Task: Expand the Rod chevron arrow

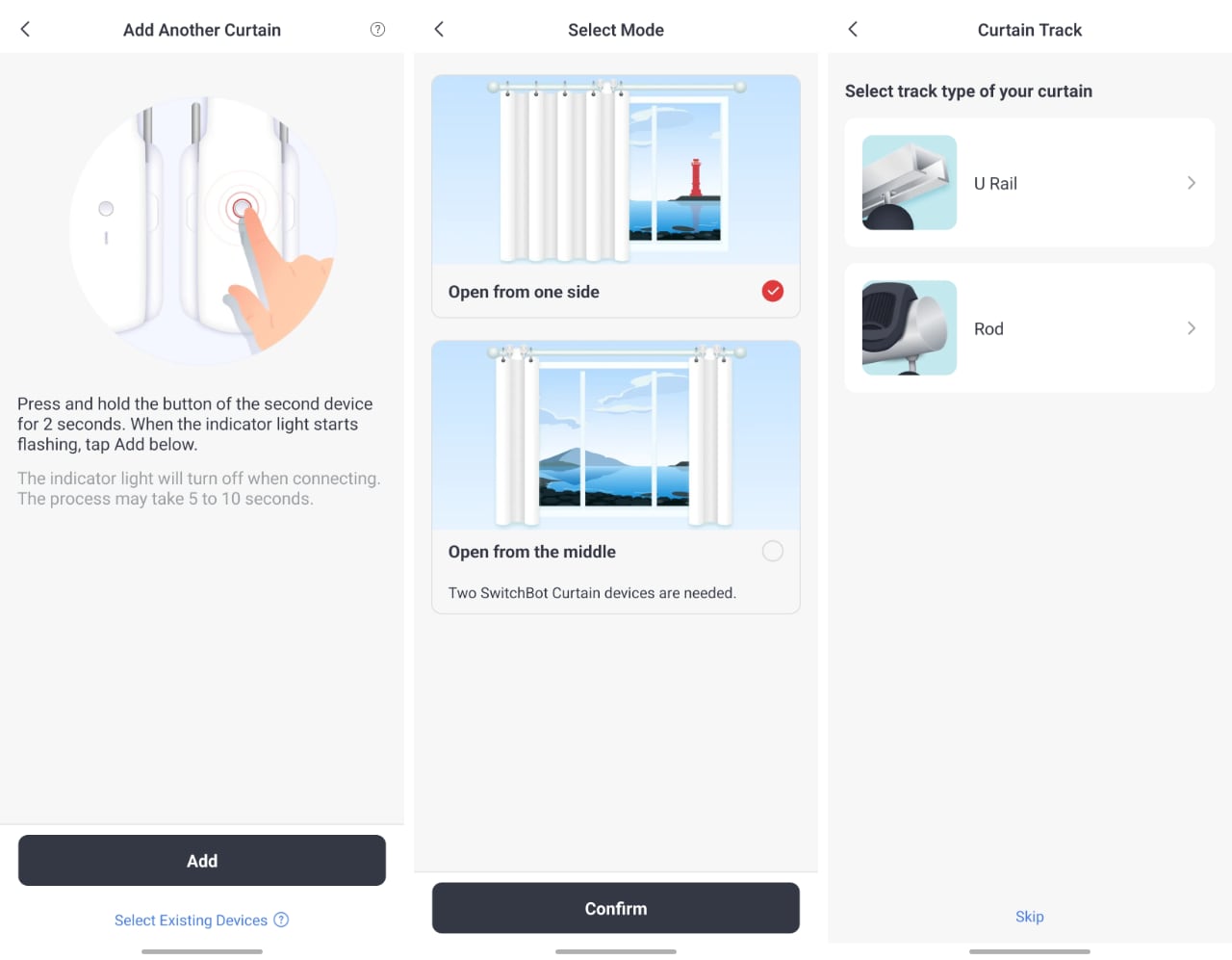Action: point(1192,328)
